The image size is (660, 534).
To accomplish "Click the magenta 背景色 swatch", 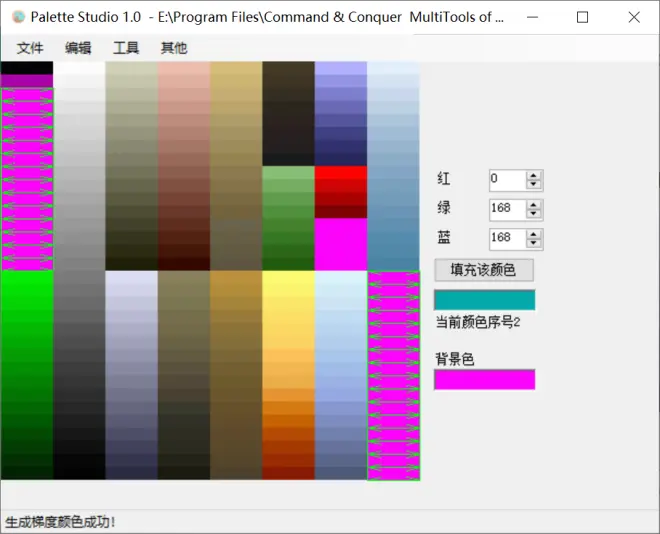I will pos(484,380).
